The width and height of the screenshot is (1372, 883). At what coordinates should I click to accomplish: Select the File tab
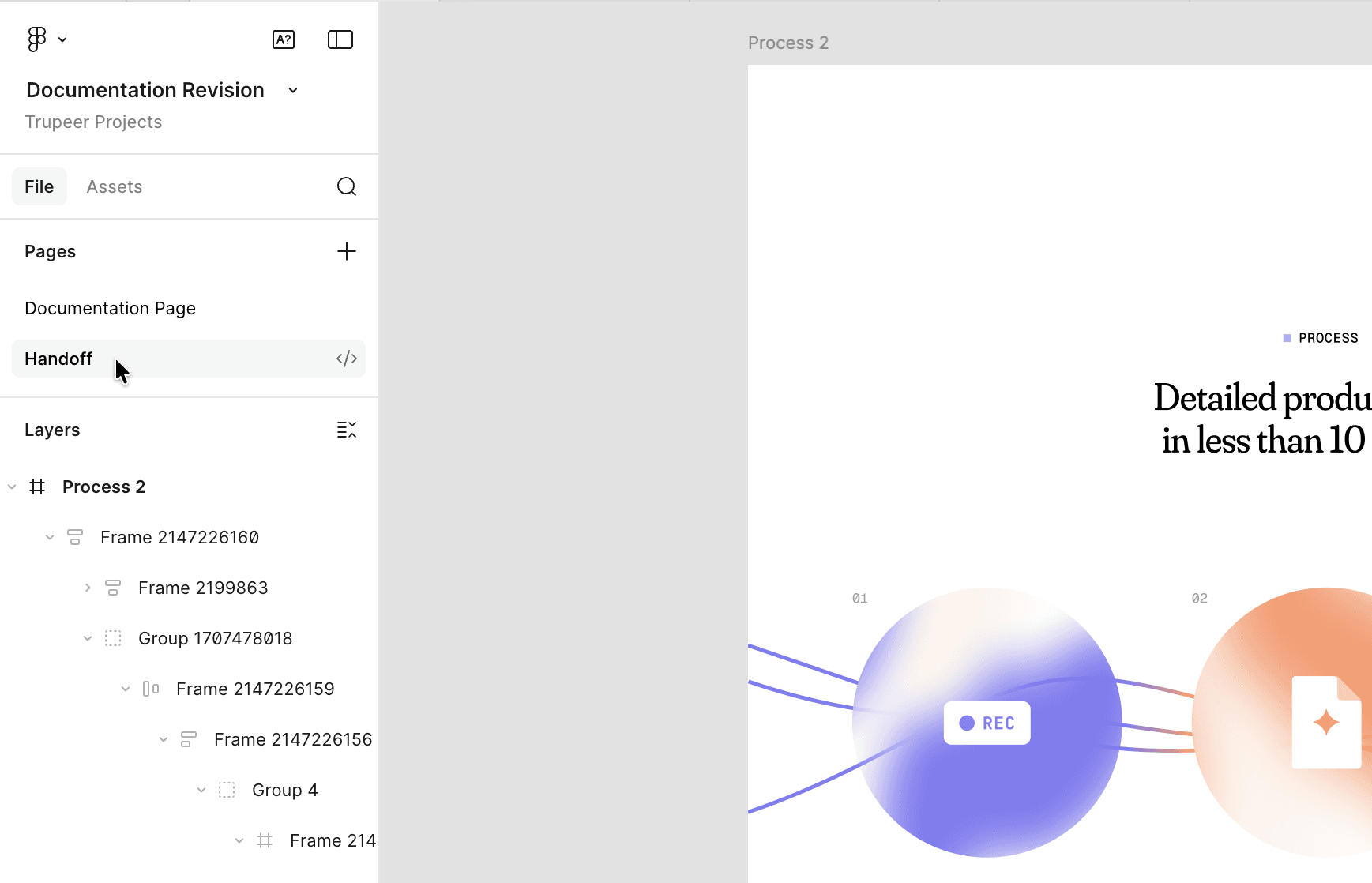pos(39,186)
